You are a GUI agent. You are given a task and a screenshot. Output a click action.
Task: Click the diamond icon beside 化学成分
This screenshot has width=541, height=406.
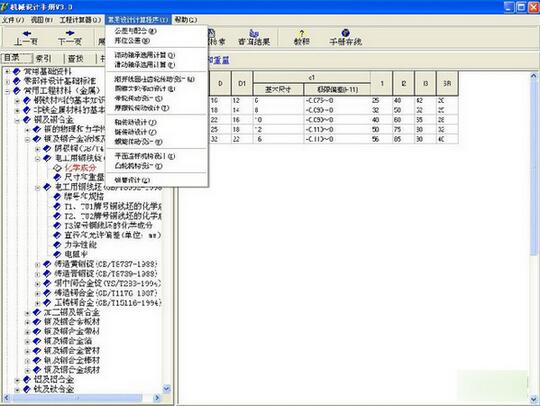pos(57,168)
